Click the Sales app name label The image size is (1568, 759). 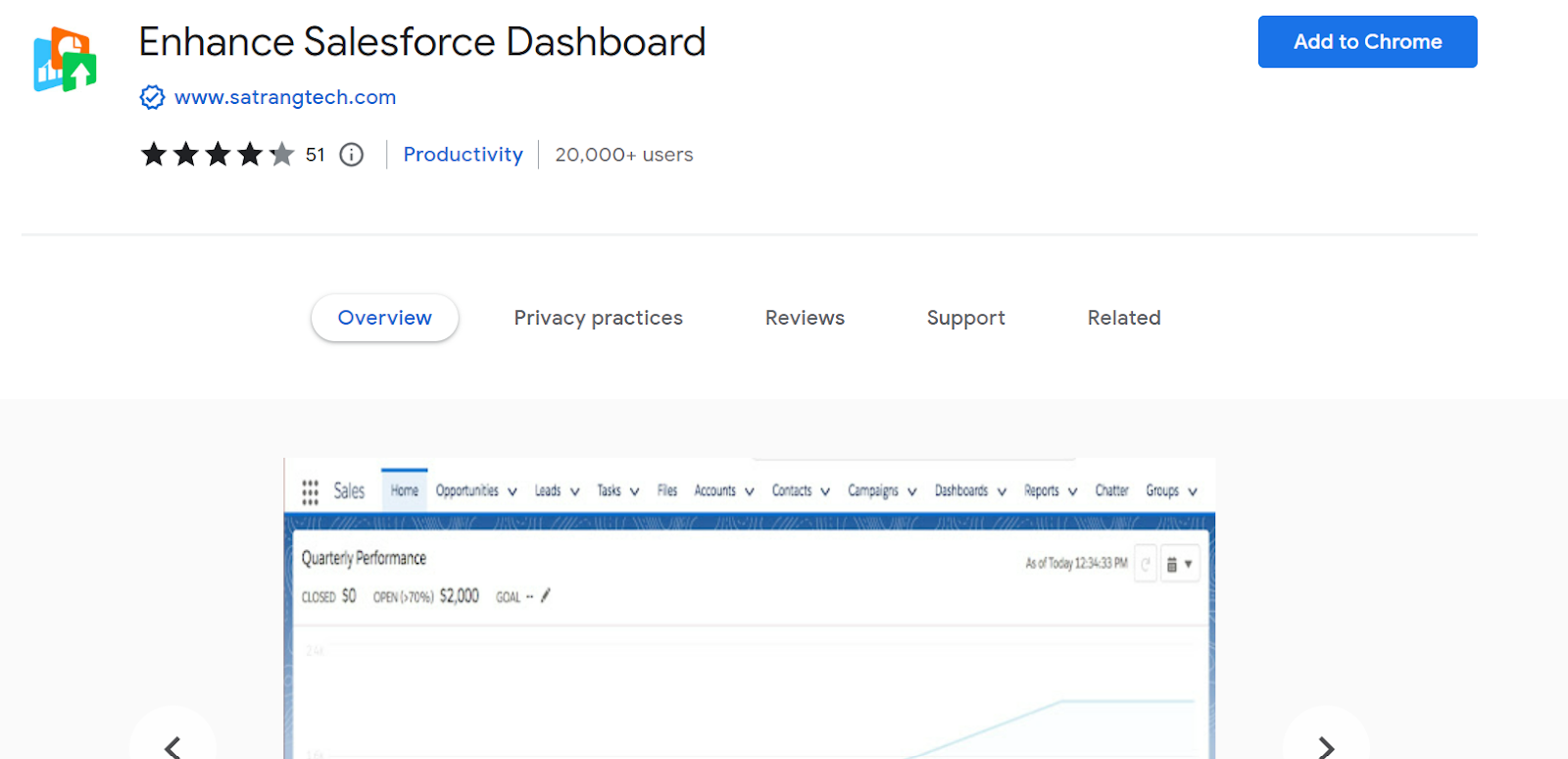(x=349, y=490)
